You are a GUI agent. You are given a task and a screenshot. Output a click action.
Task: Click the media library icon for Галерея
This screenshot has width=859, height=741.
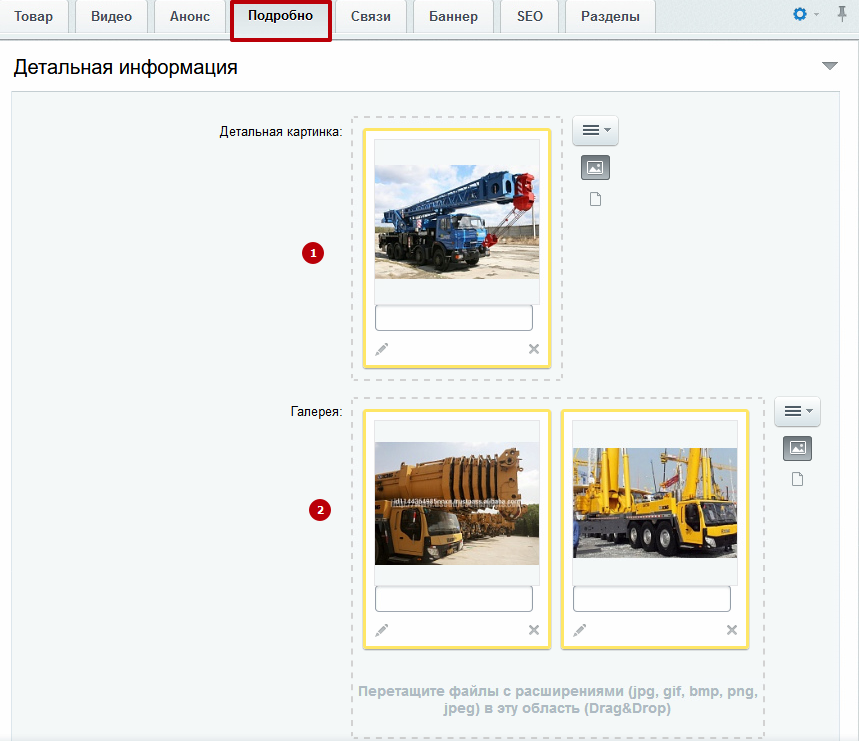[x=797, y=449]
